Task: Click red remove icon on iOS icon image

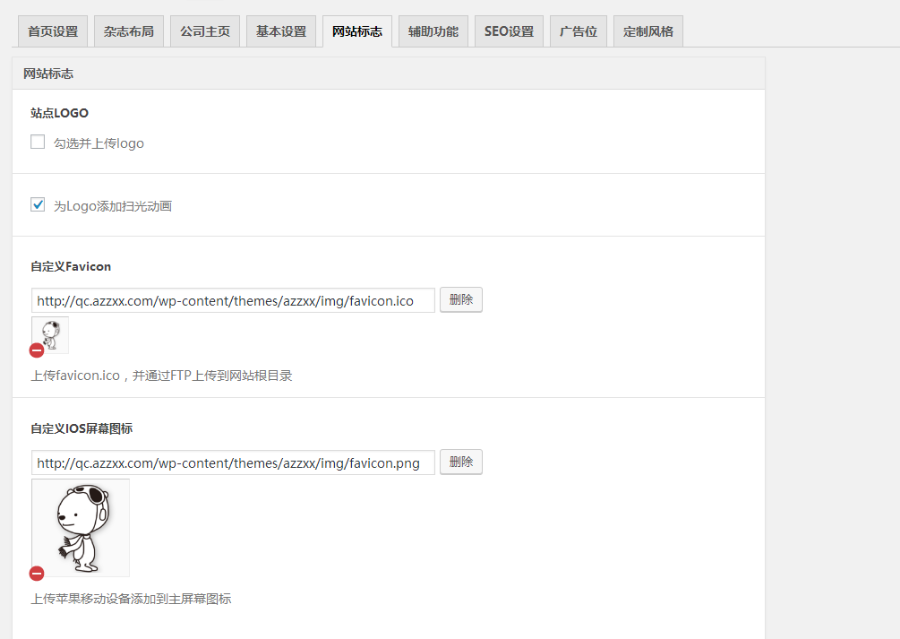Action: tap(37, 574)
